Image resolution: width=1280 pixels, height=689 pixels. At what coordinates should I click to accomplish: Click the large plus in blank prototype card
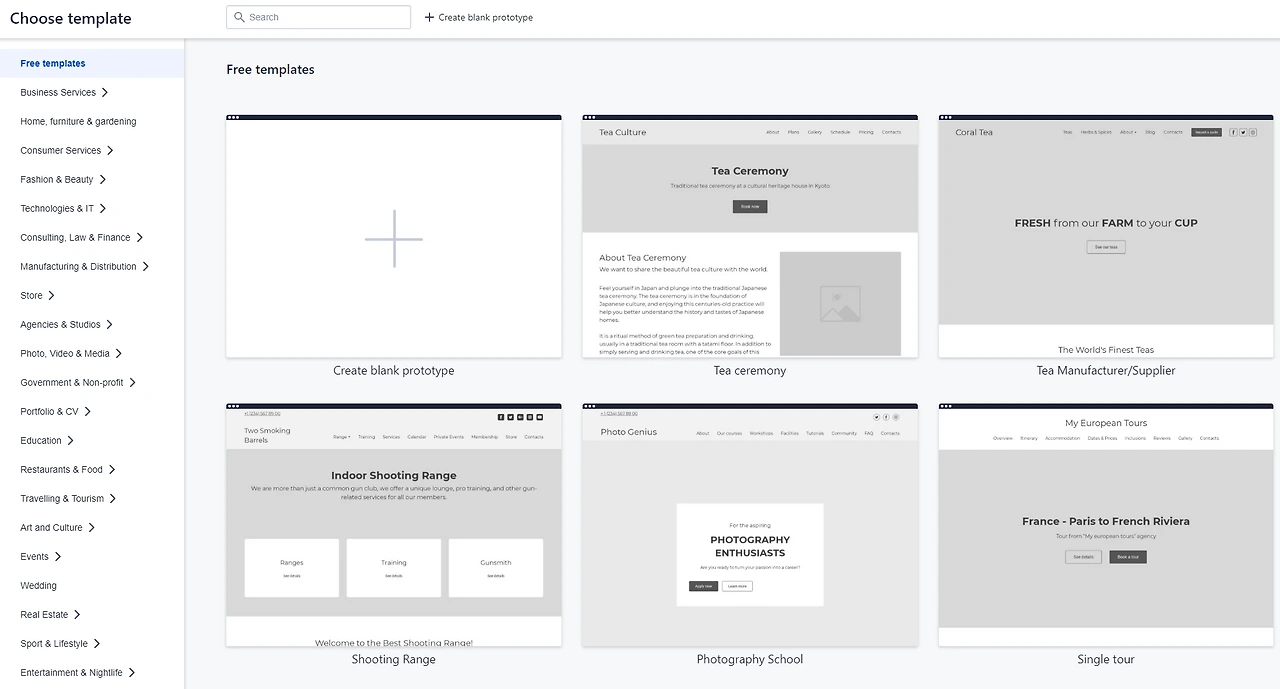(x=394, y=239)
